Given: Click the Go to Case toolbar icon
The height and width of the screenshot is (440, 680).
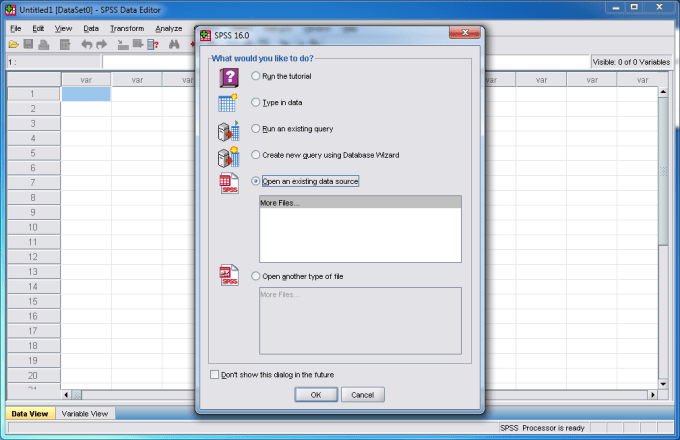Looking at the screenshot, I should 123,44.
